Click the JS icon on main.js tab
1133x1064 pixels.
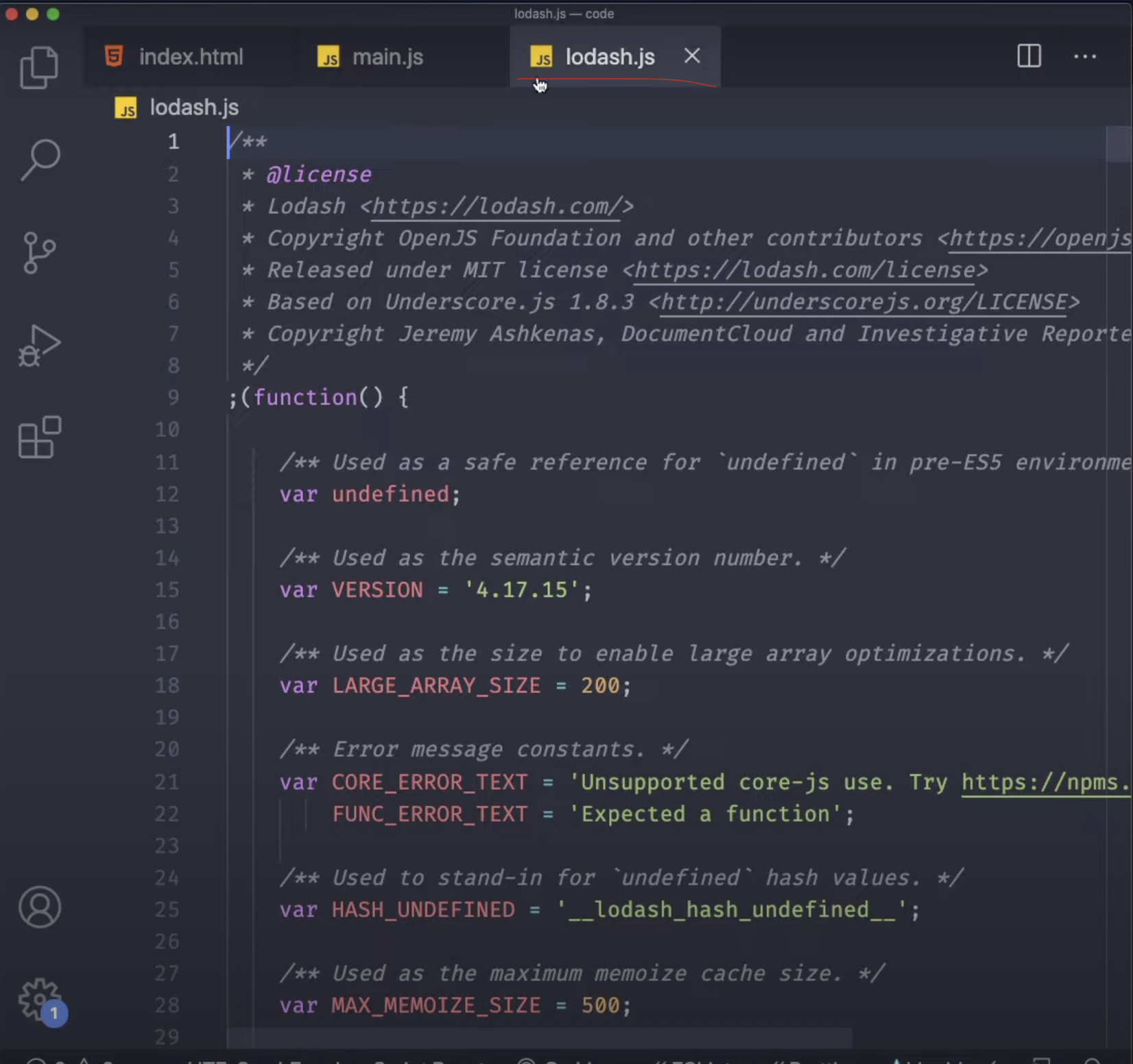(329, 57)
